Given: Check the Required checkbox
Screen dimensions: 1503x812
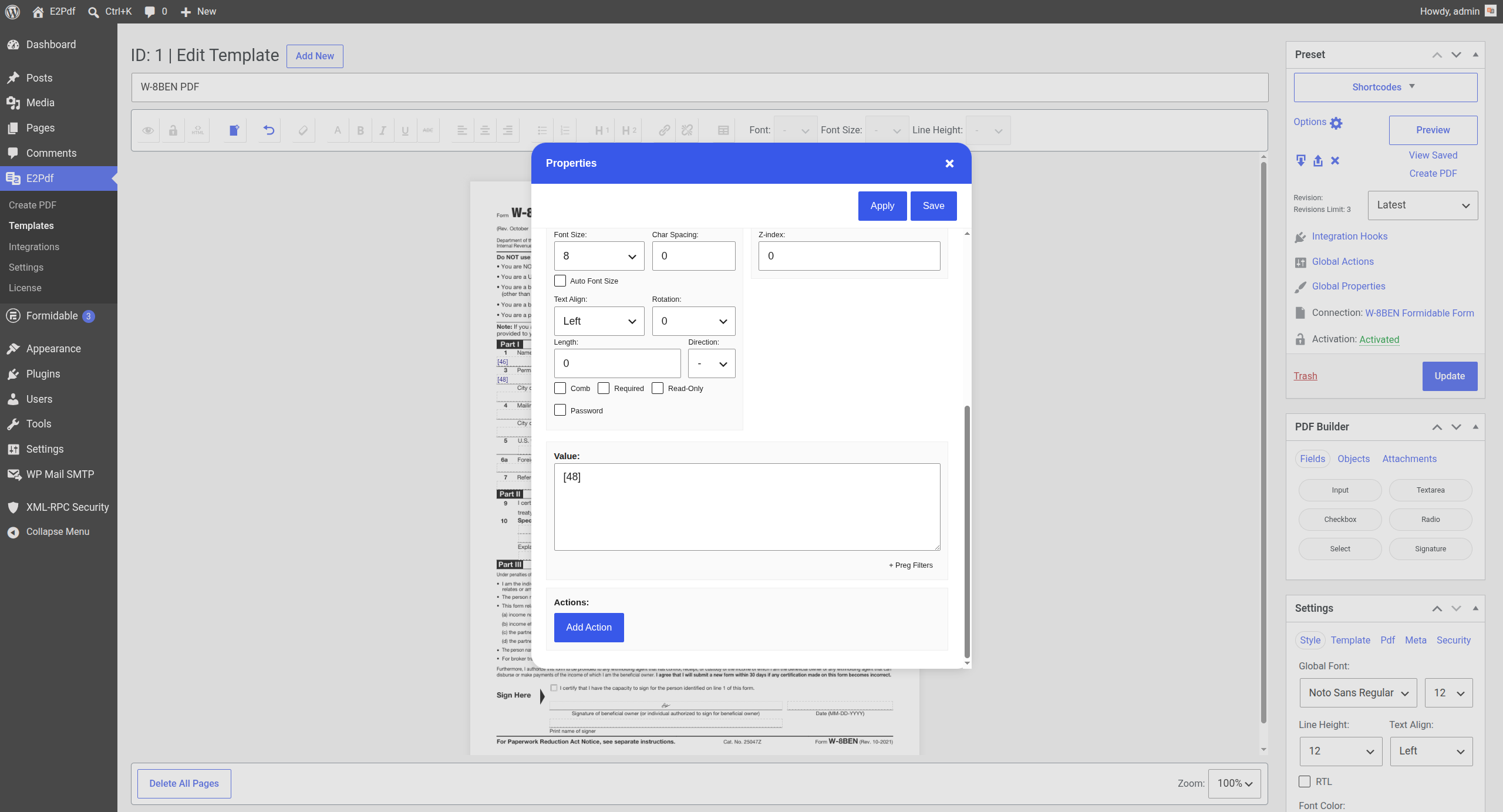Looking at the screenshot, I should click(x=604, y=388).
